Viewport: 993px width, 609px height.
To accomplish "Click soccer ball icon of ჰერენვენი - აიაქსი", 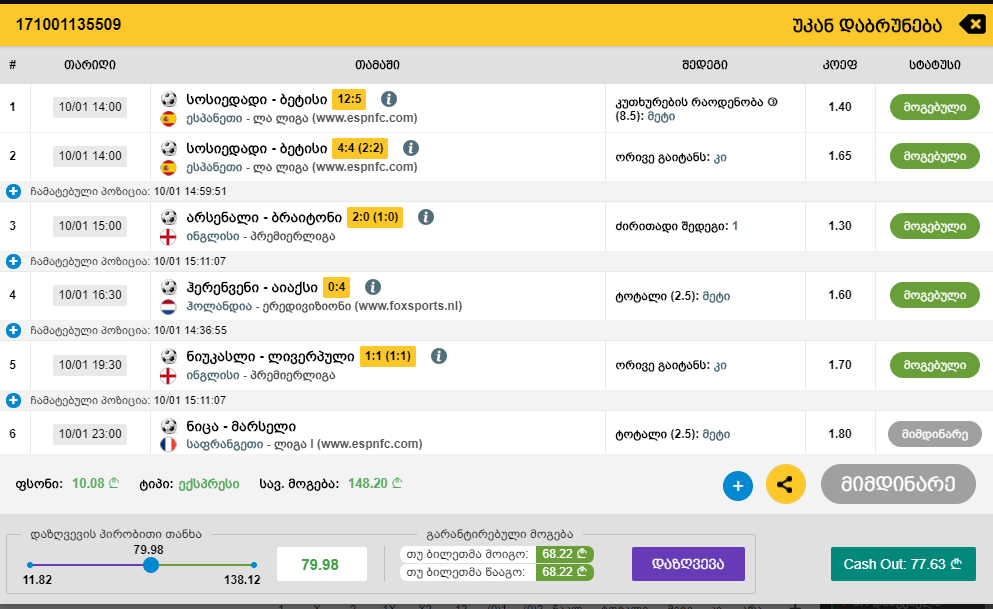I will coord(168,287).
